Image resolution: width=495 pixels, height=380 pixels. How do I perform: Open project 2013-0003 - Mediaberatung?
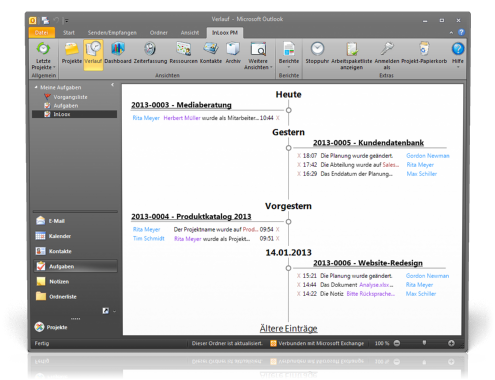181,105
